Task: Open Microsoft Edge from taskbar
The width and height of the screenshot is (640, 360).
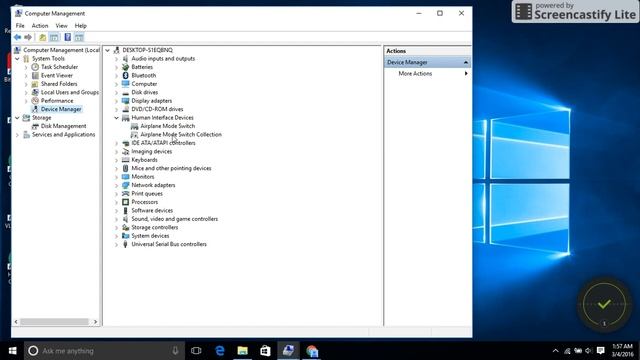Action: pyautogui.click(x=220, y=351)
